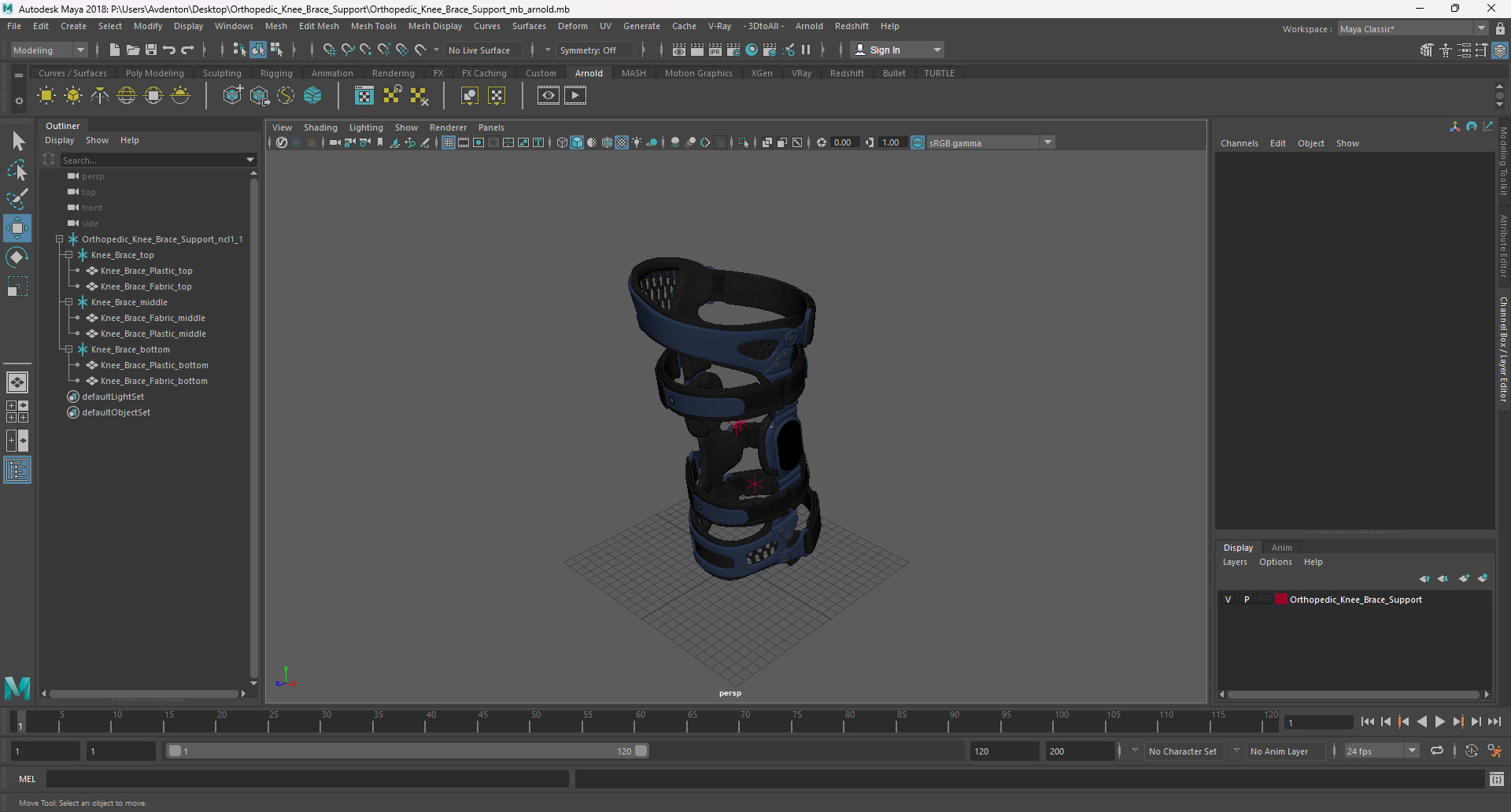Open the Anim layer tab
Screen dimensions: 1511x812
pyautogui.click(x=1281, y=548)
